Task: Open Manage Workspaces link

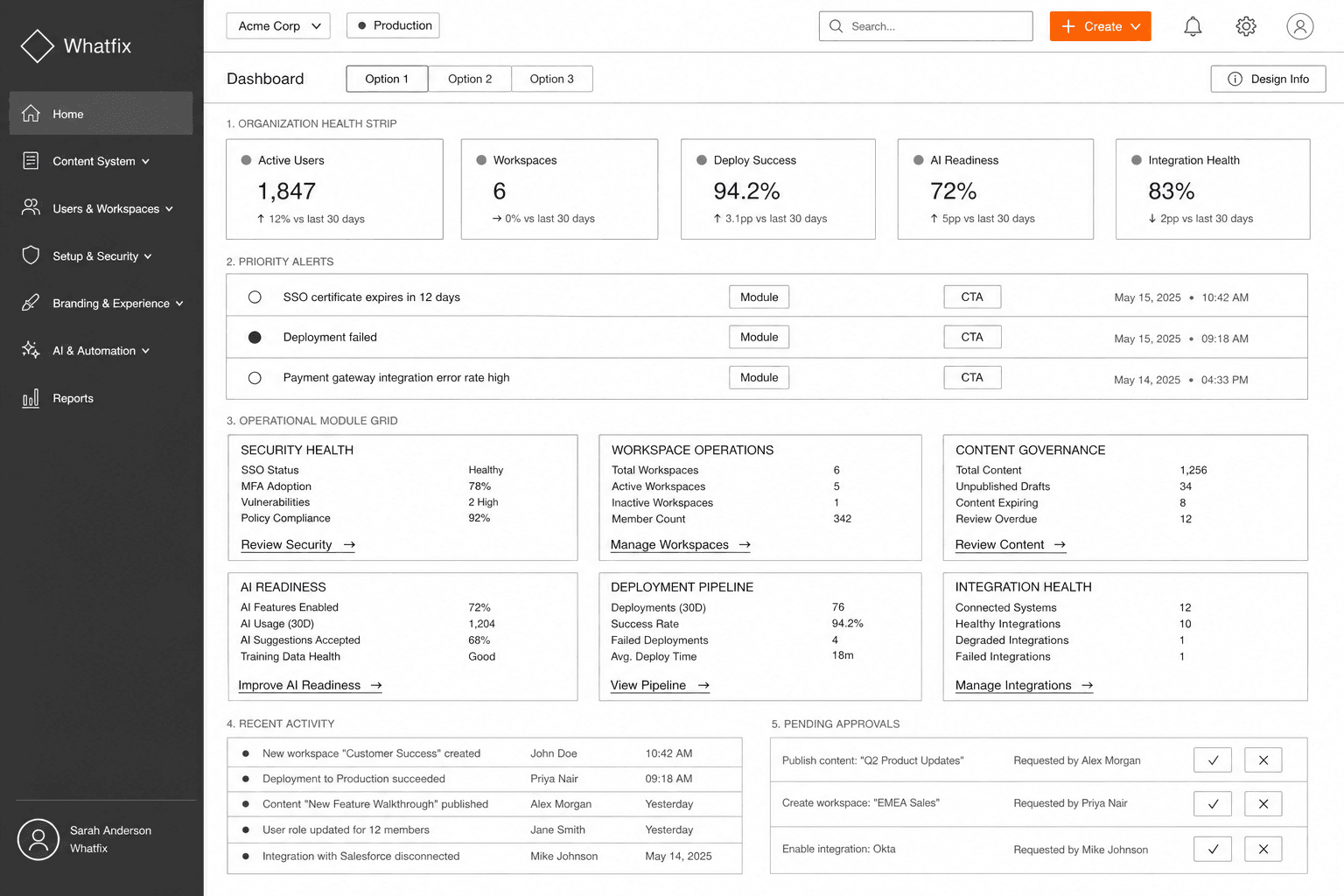Action: coord(681,544)
